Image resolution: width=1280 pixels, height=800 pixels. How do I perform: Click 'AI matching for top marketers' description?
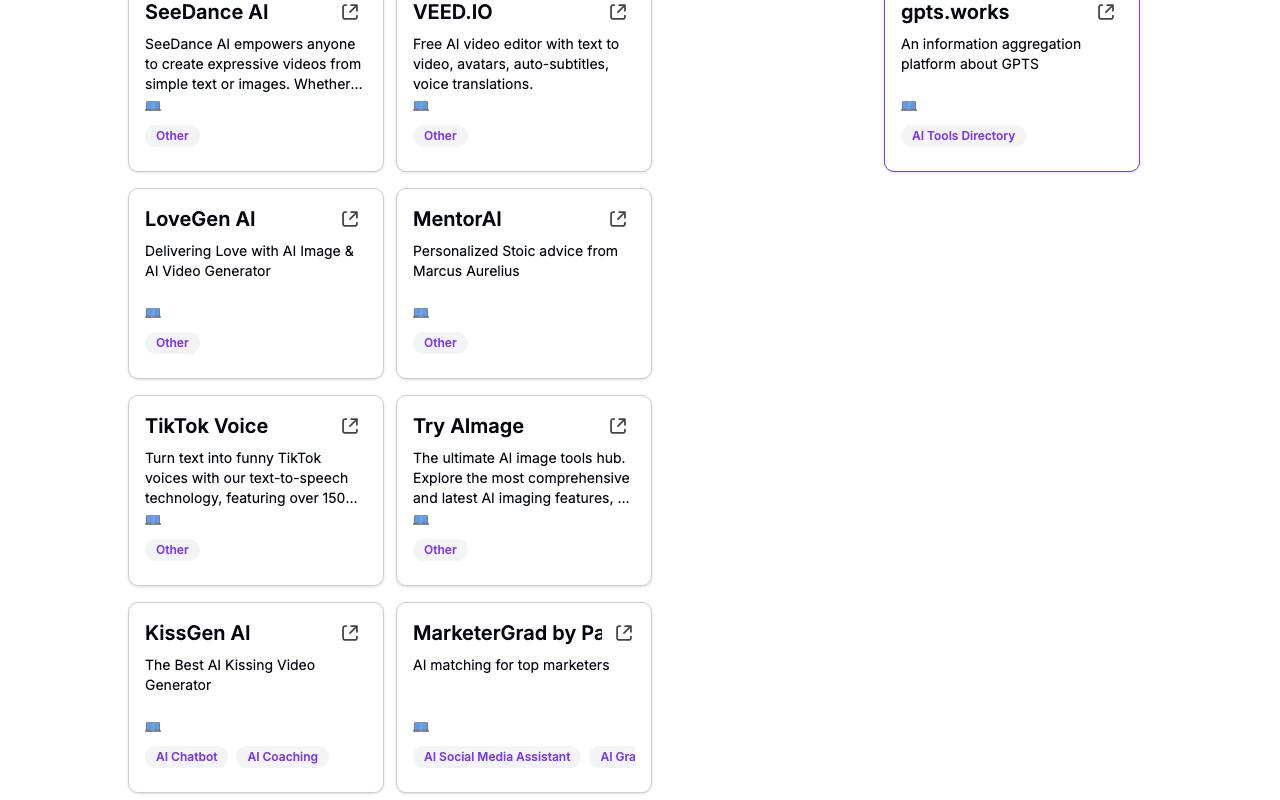511,665
